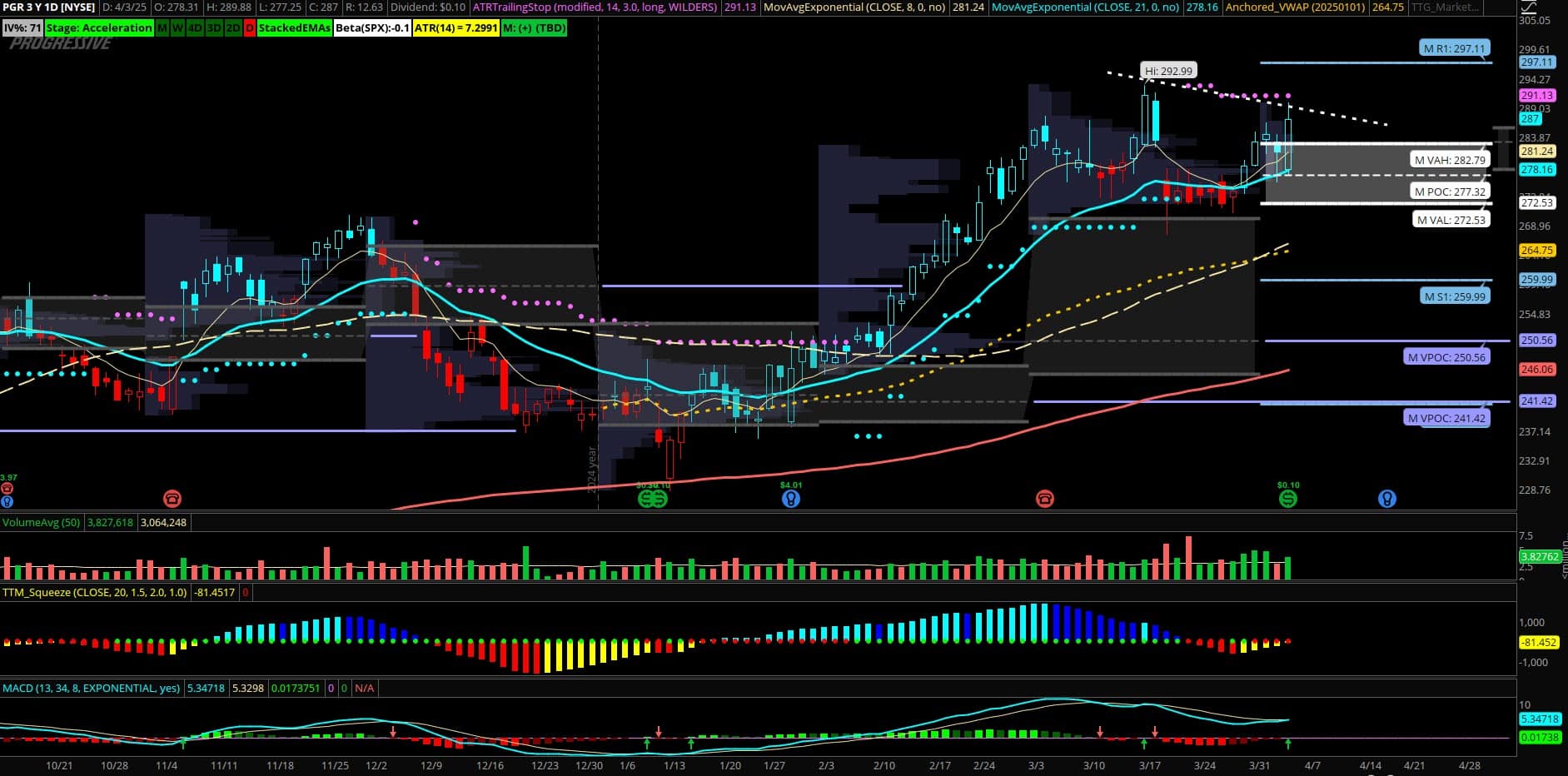Click the M S1: 259.99 level label
This screenshot has width=1568, height=776.
pyautogui.click(x=1454, y=296)
